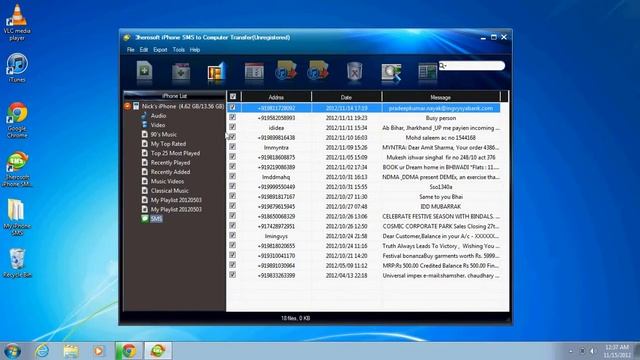Uncheck the checkbox for Busy person row
The image size is (640, 360).
tap(232, 118)
